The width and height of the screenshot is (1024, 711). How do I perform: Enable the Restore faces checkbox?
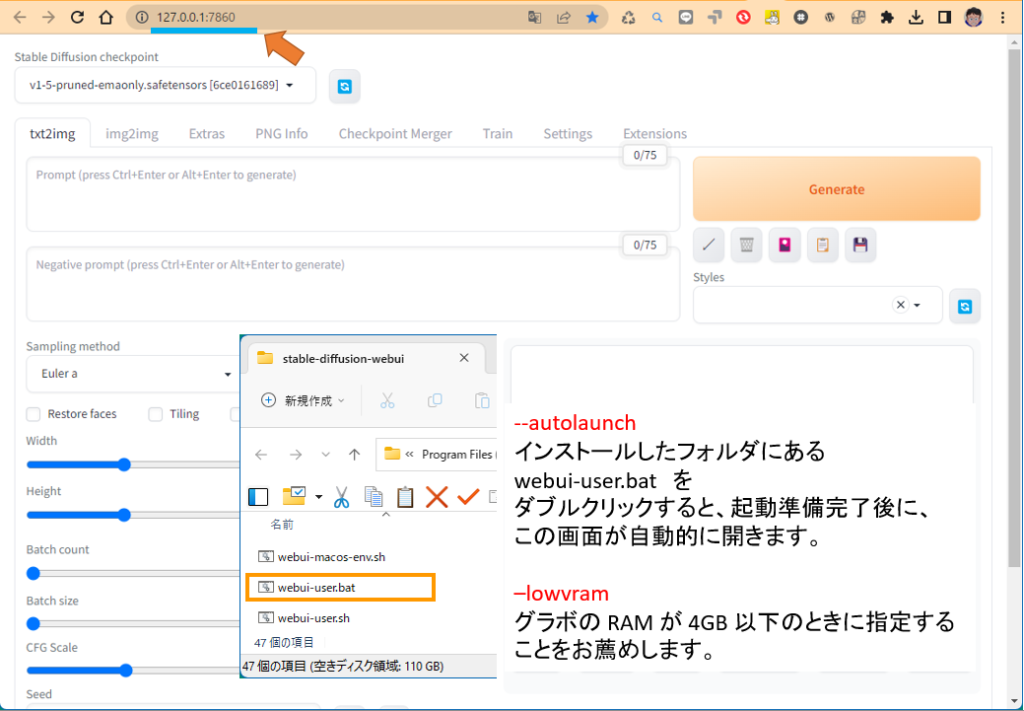coord(34,414)
